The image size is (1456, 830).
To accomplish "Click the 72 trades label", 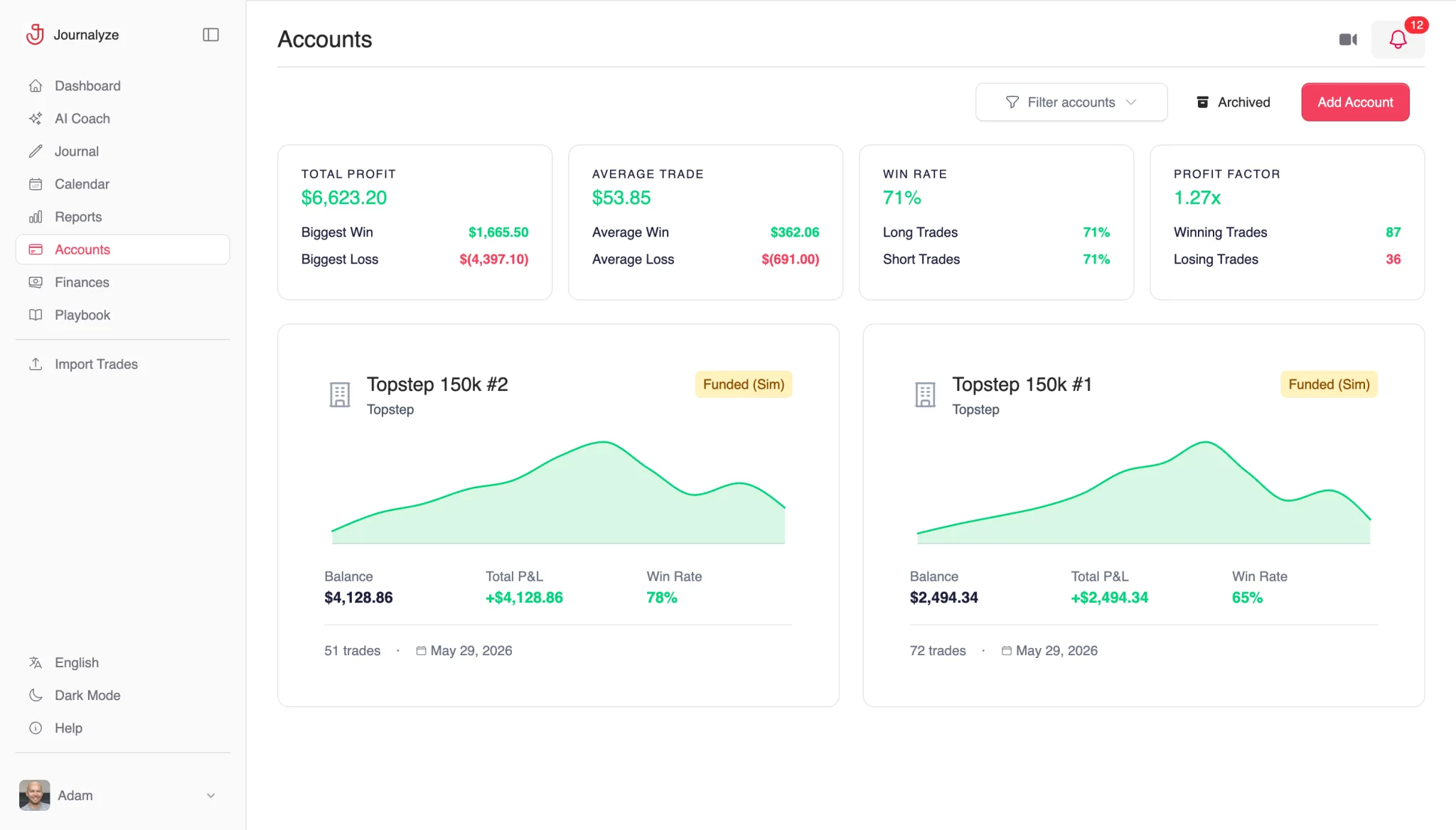I will (x=938, y=651).
